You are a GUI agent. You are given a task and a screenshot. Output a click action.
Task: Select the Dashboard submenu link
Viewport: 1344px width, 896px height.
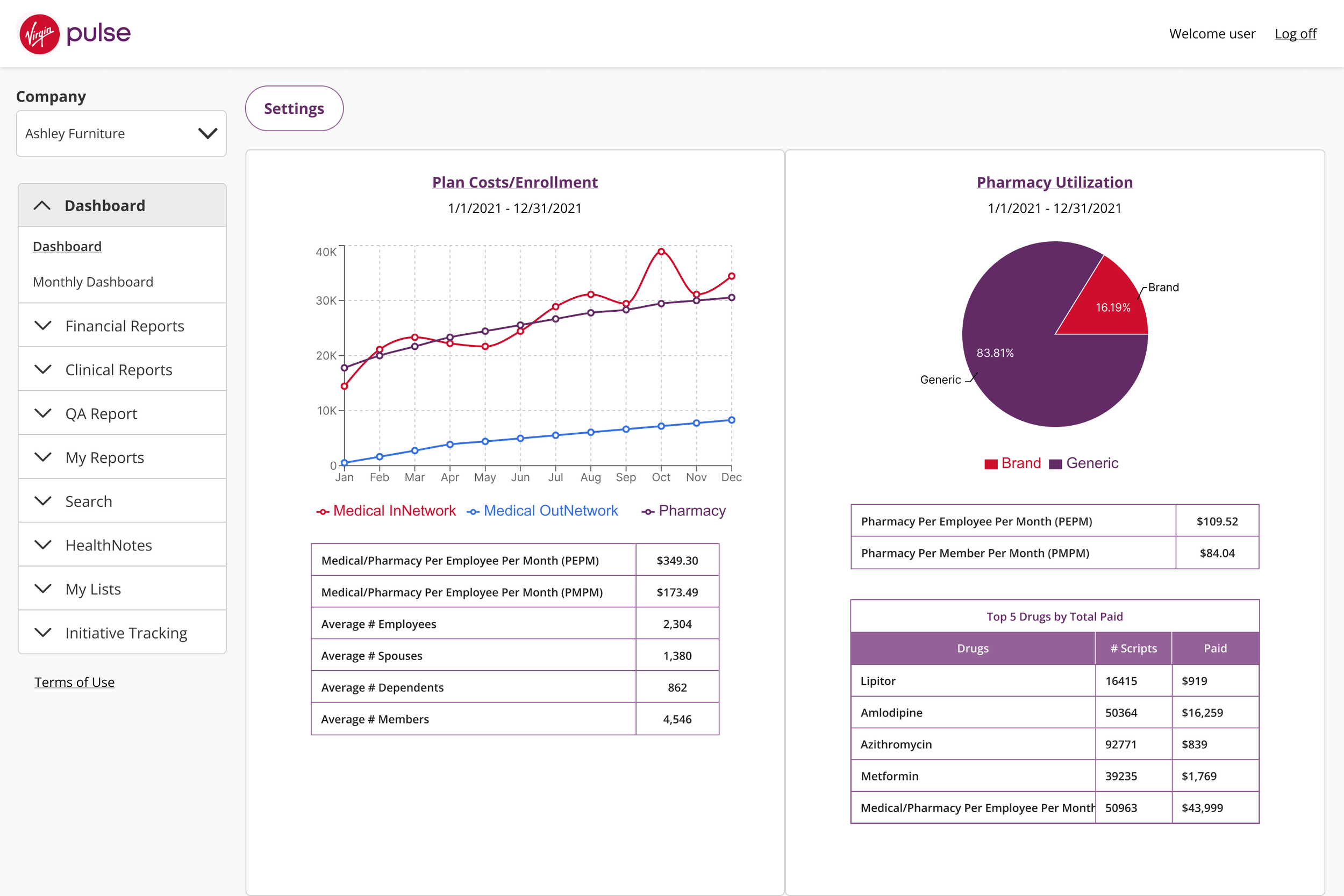[x=67, y=246]
